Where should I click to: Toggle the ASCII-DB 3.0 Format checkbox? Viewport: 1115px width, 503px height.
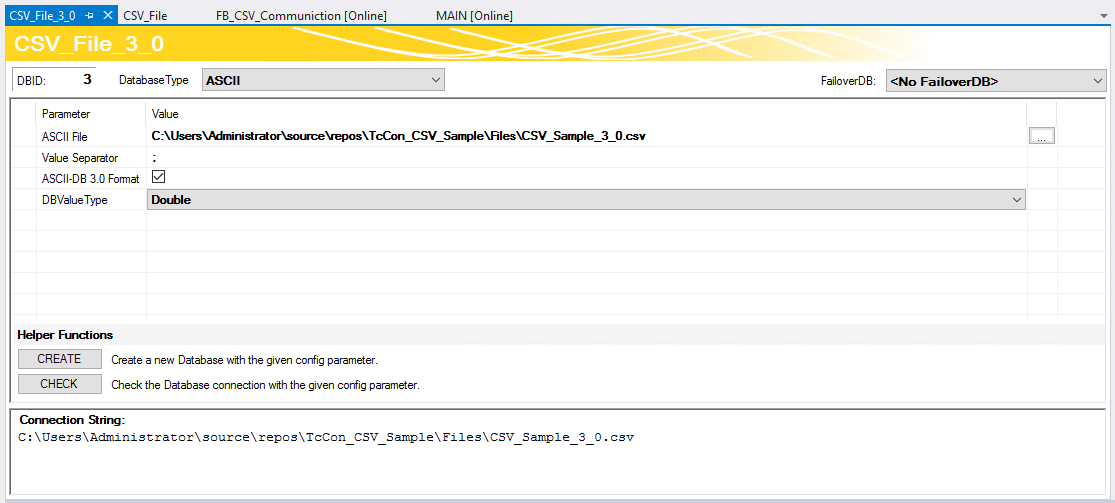(x=159, y=176)
